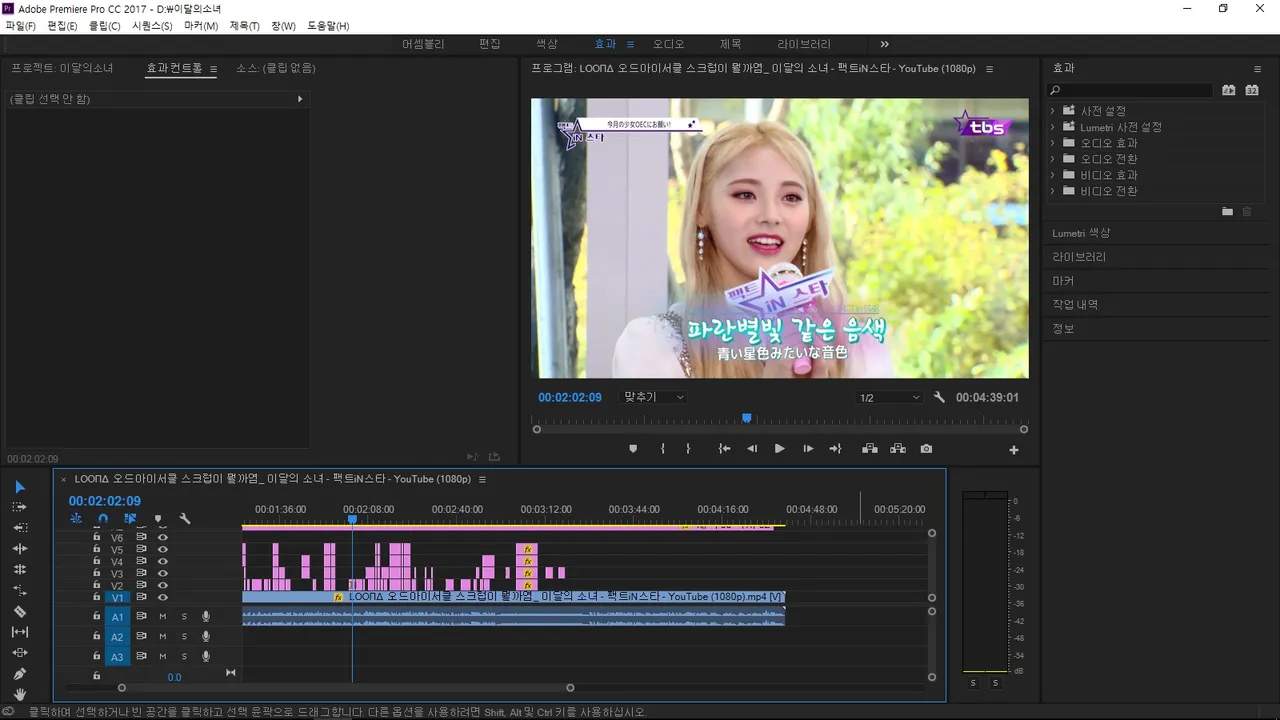Select the Razor tool
Image resolution: width=1280 pixels, height=720 pixels.
click(20, 611)
